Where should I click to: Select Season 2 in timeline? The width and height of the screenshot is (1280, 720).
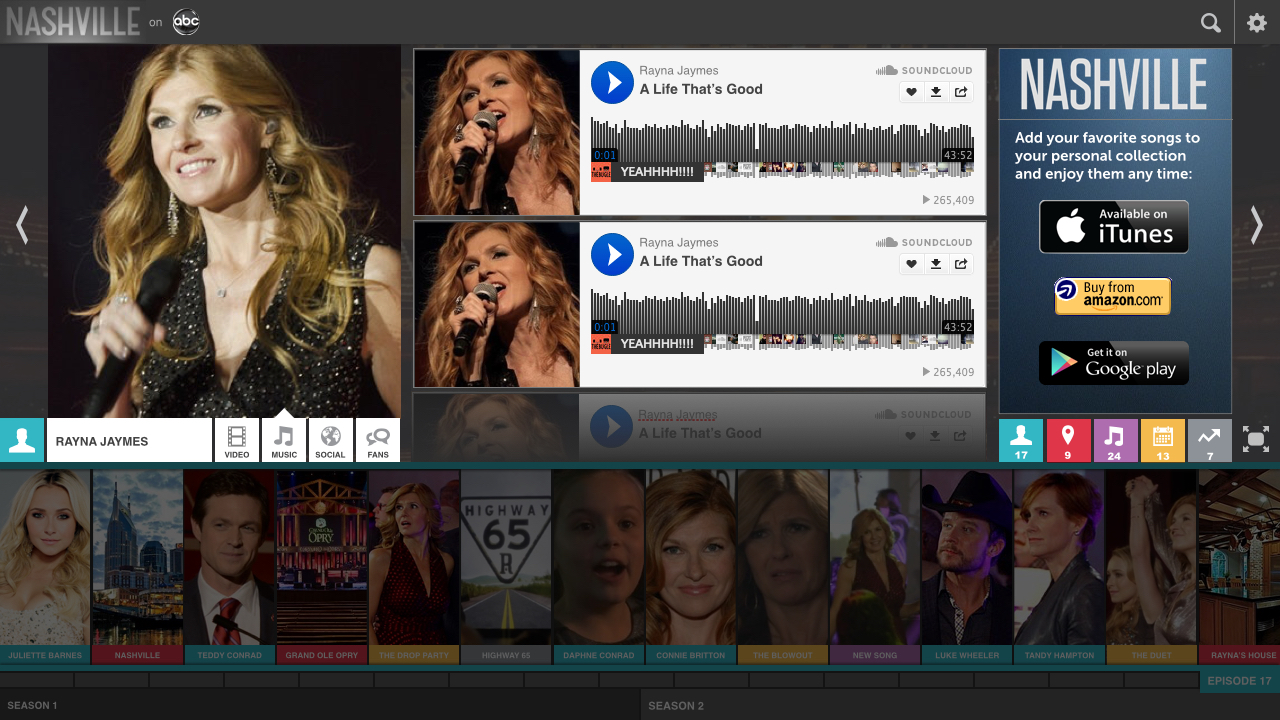pos(960,705)
